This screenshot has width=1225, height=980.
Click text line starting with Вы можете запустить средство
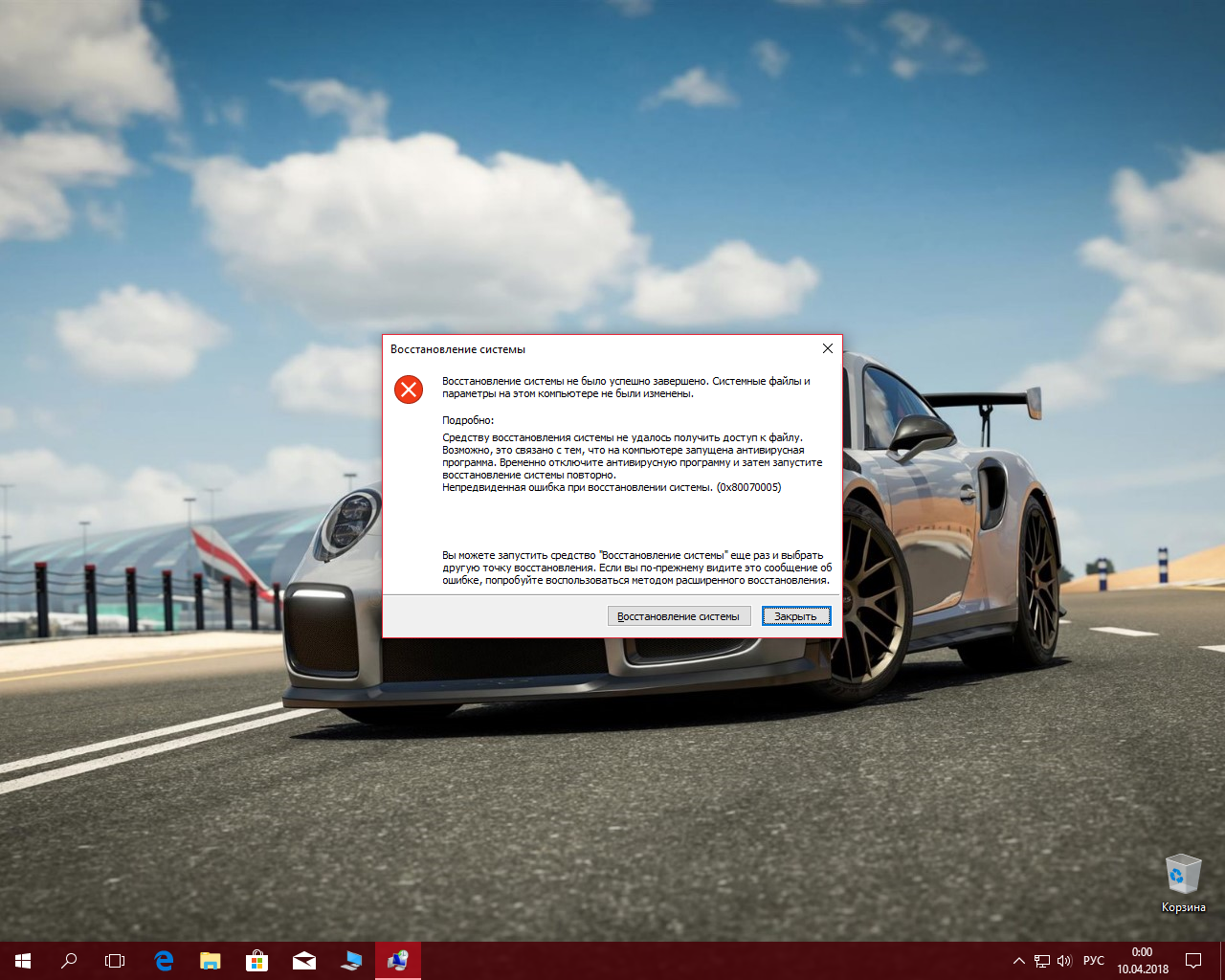(x=633, y=555)
